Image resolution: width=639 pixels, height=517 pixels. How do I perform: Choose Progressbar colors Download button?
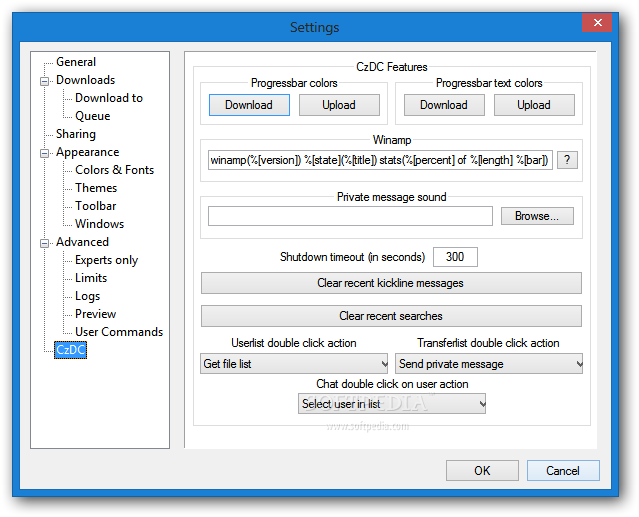[249, 105]
